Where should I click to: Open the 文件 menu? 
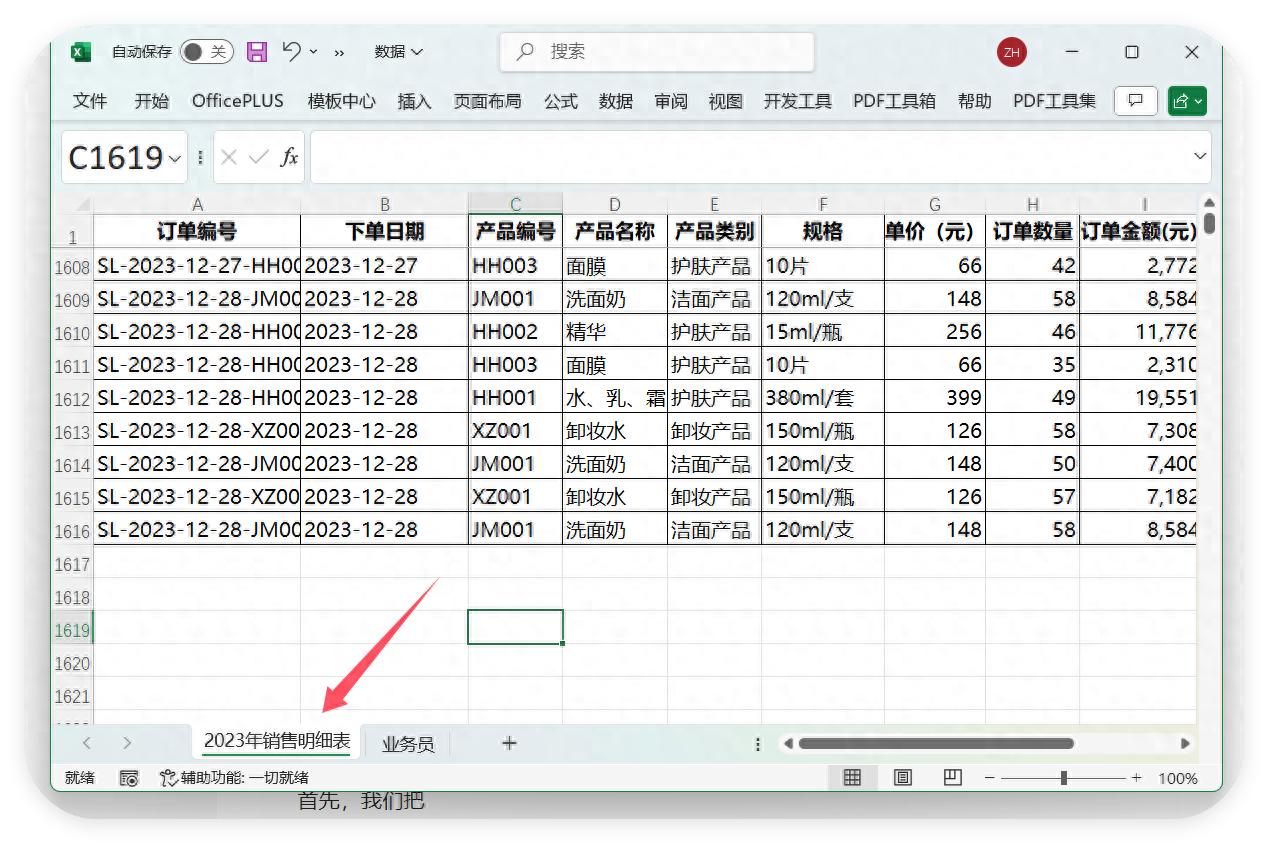click(90, 101)
